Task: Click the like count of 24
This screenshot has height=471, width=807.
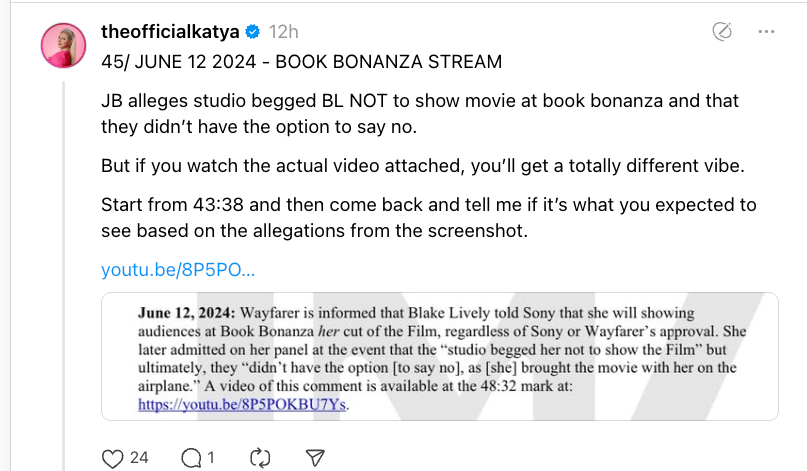Action: point(139,457)
